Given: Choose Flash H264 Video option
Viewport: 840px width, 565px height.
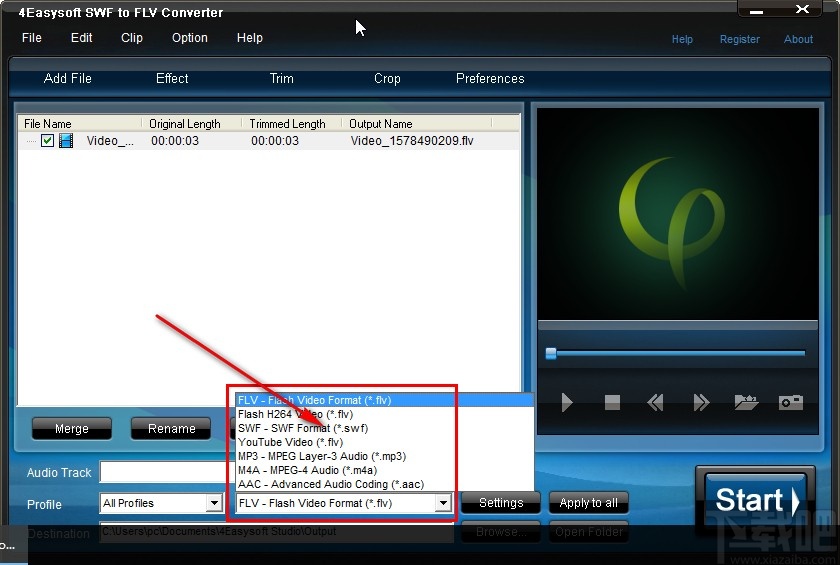Looking at the screenshot, I should tap(385, 414).
